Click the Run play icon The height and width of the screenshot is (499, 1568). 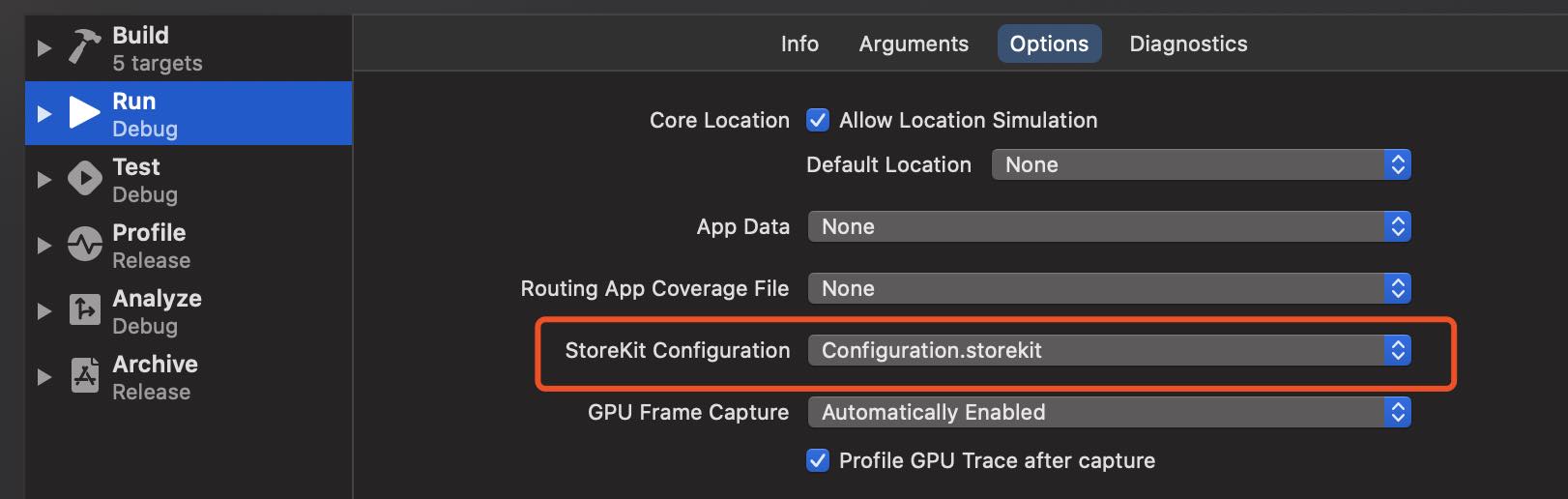click(84, 113)
